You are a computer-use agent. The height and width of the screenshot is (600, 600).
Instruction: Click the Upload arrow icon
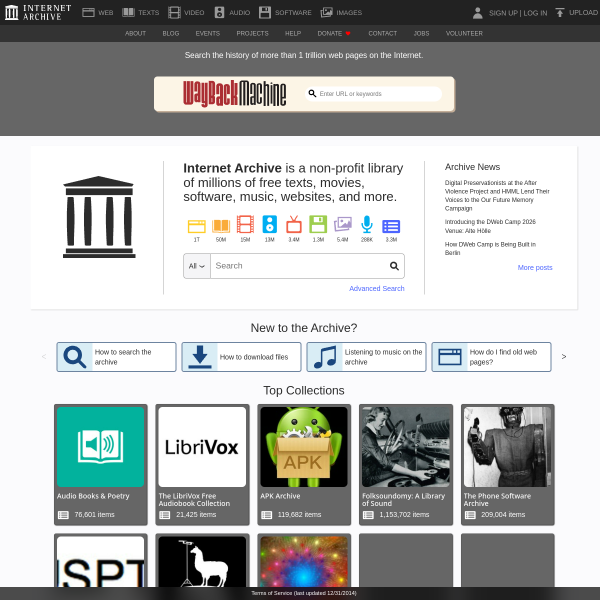tap(560, 13)
